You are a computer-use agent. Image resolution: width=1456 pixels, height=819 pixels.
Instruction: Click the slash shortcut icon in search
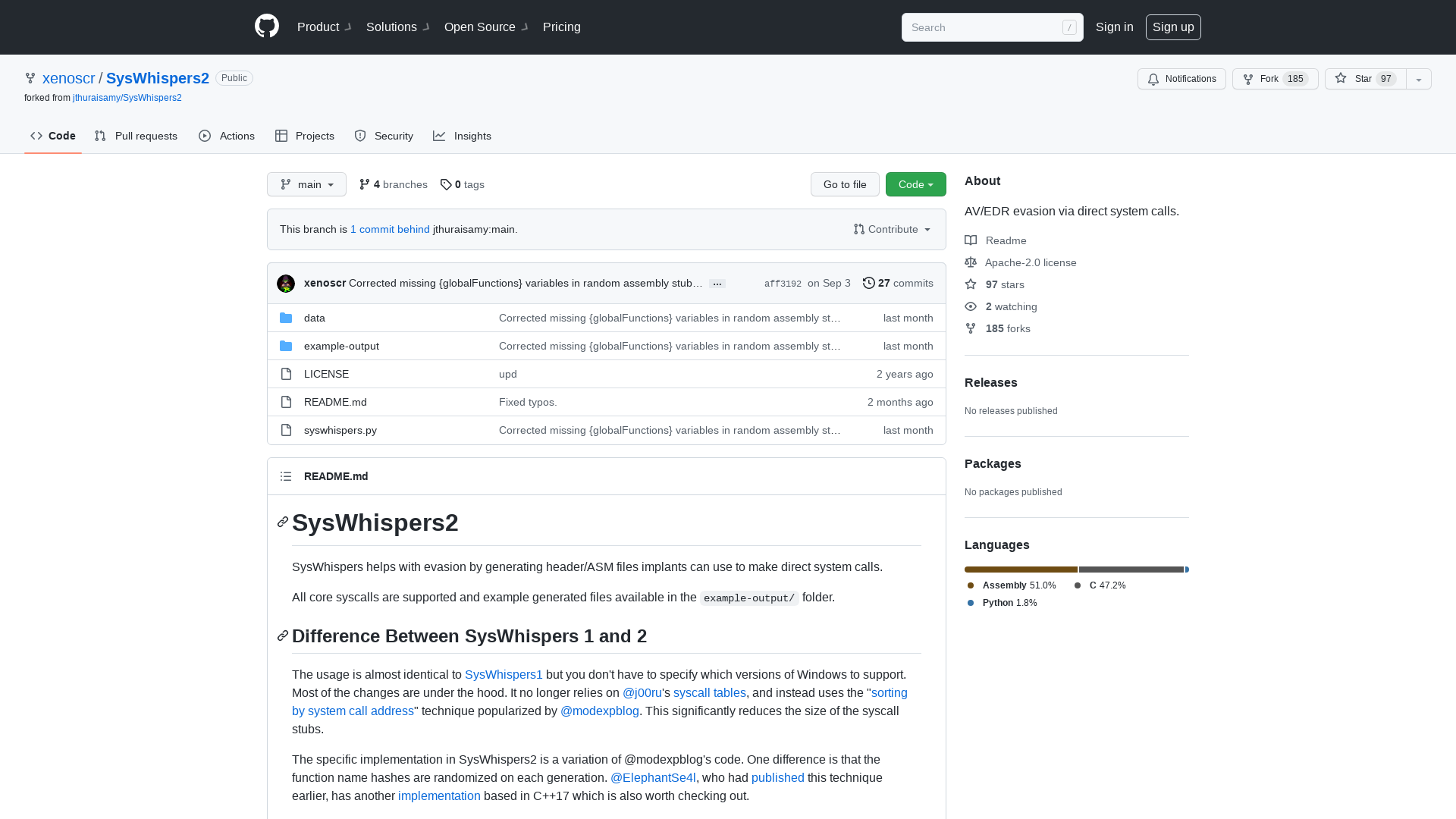pyautogui.click(x=1069, y=27)
